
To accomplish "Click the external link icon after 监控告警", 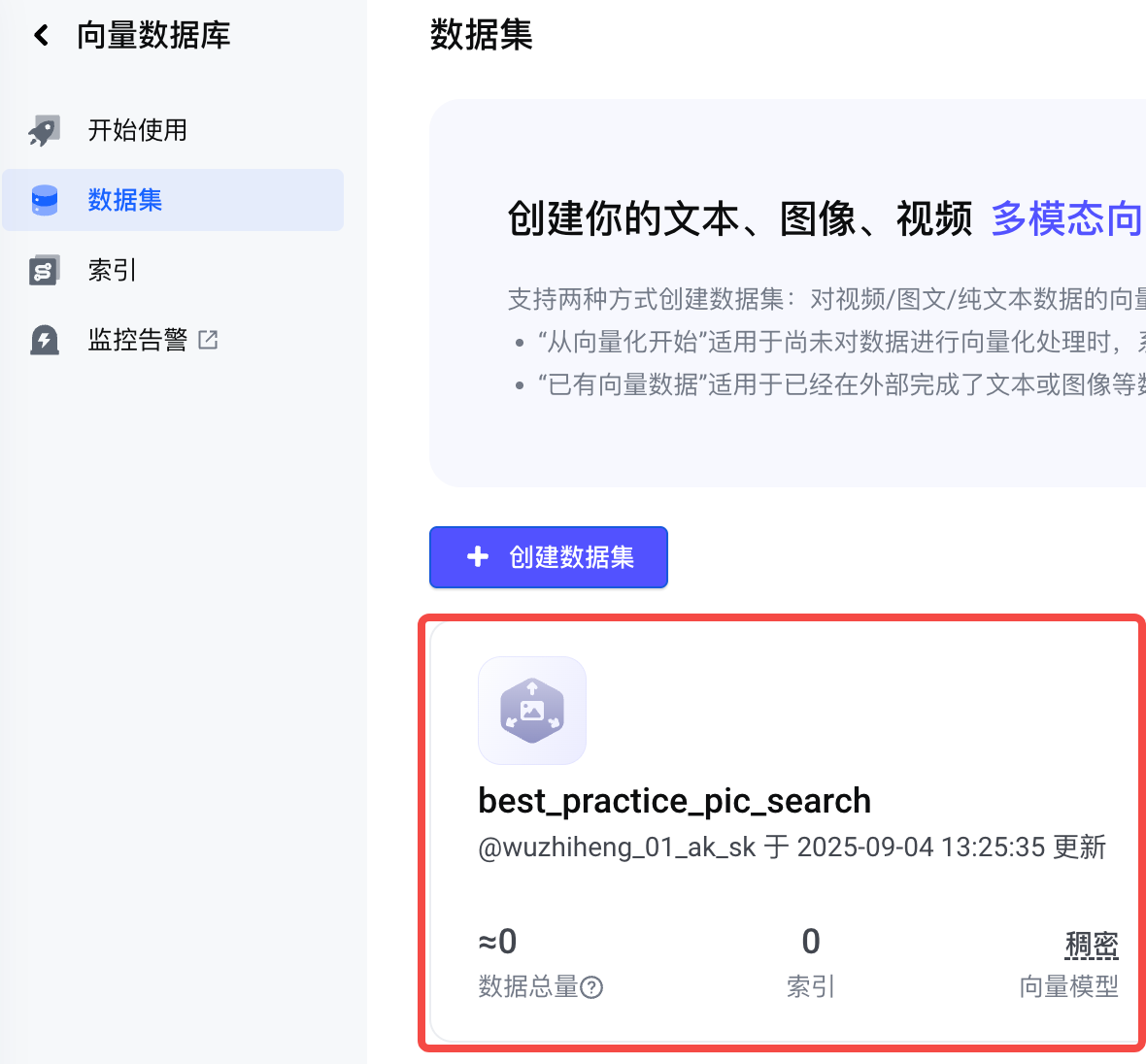I will [x=208, y=340].
